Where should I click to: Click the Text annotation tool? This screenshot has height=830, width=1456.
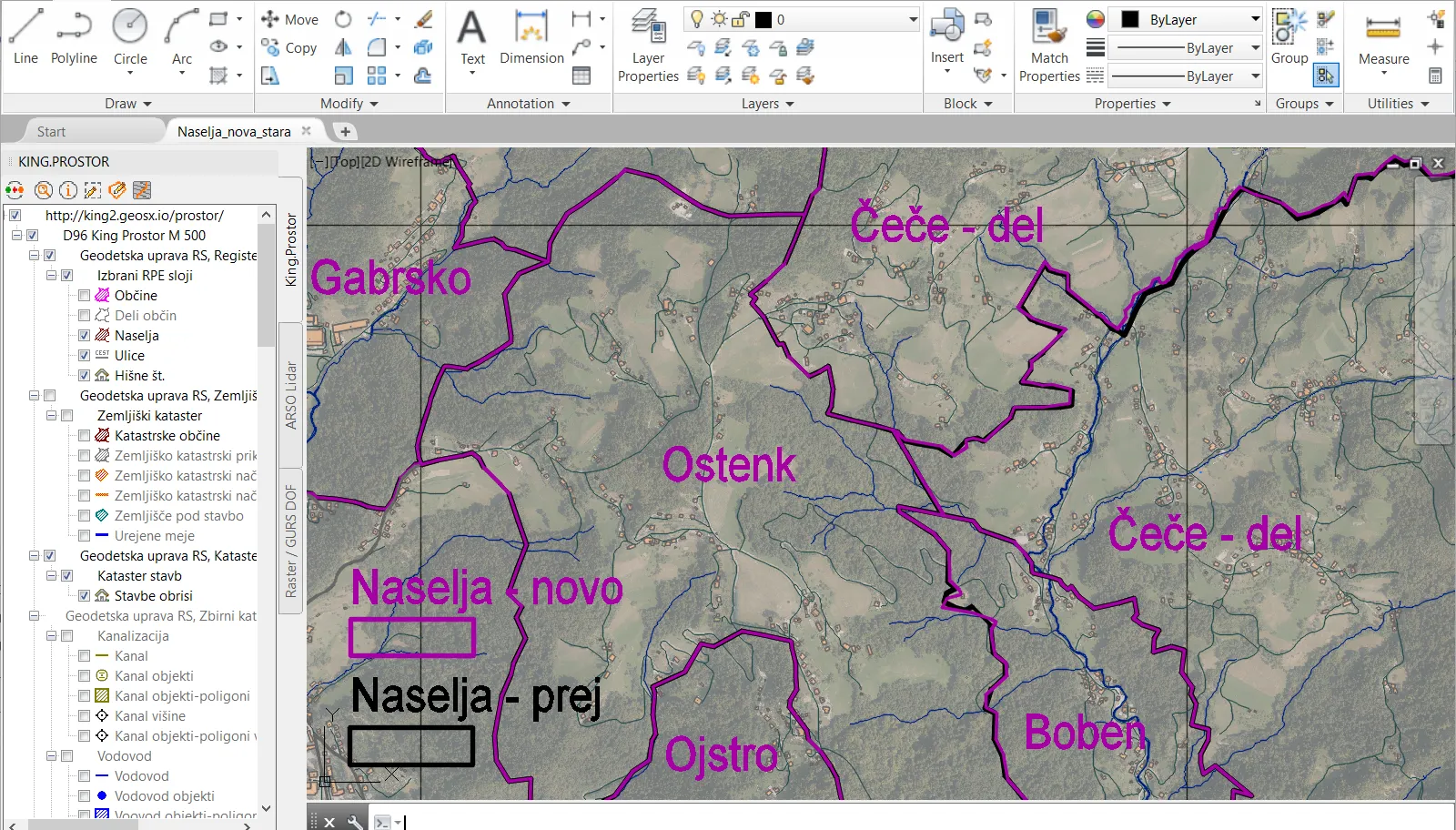(x=472, y=36)
